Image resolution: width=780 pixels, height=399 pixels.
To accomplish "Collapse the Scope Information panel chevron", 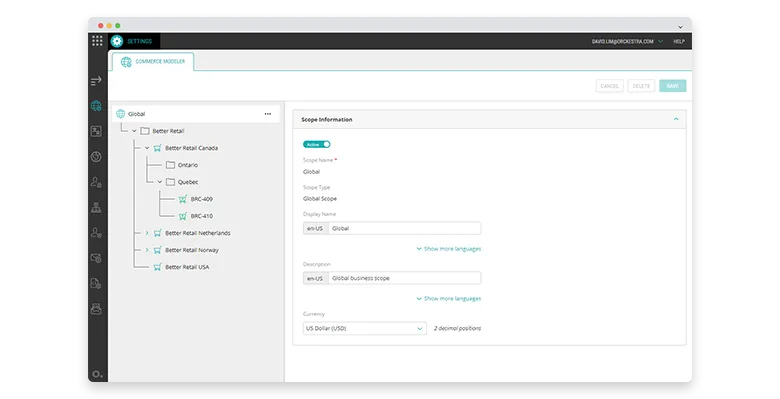I will coord(676,119).
